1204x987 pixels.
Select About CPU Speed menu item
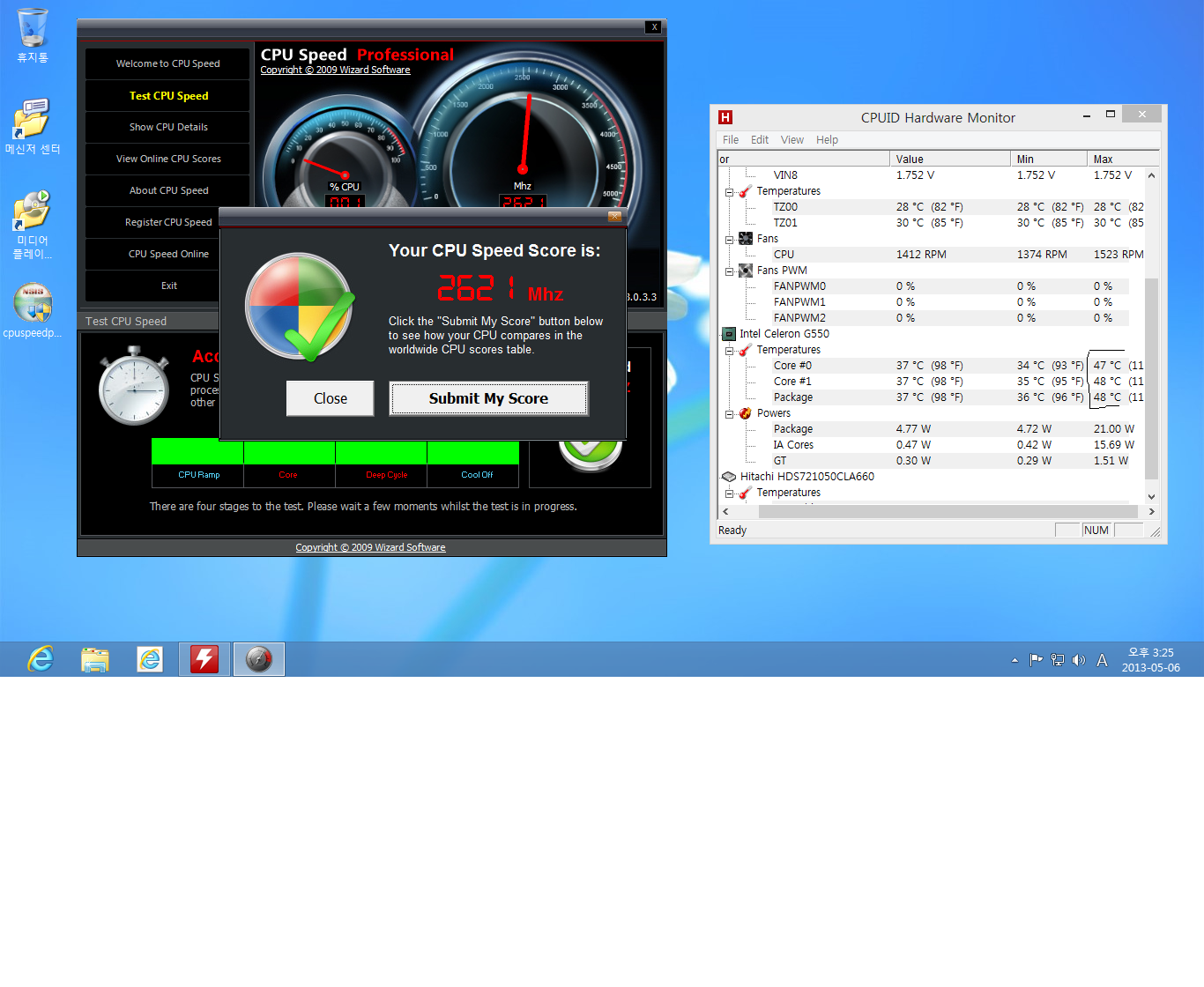click(167, 190)
